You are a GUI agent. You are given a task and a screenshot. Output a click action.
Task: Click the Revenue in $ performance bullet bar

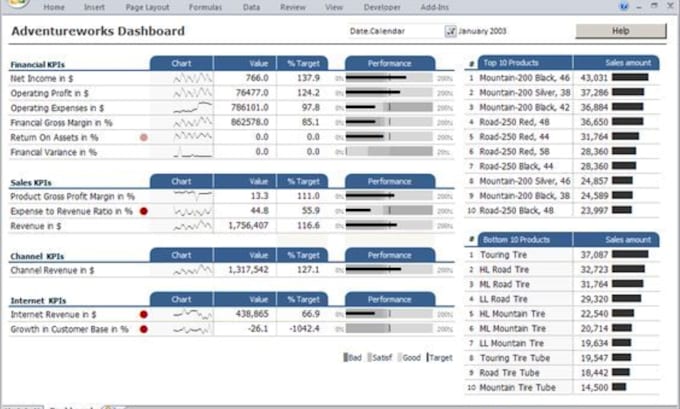pos(389,226)
